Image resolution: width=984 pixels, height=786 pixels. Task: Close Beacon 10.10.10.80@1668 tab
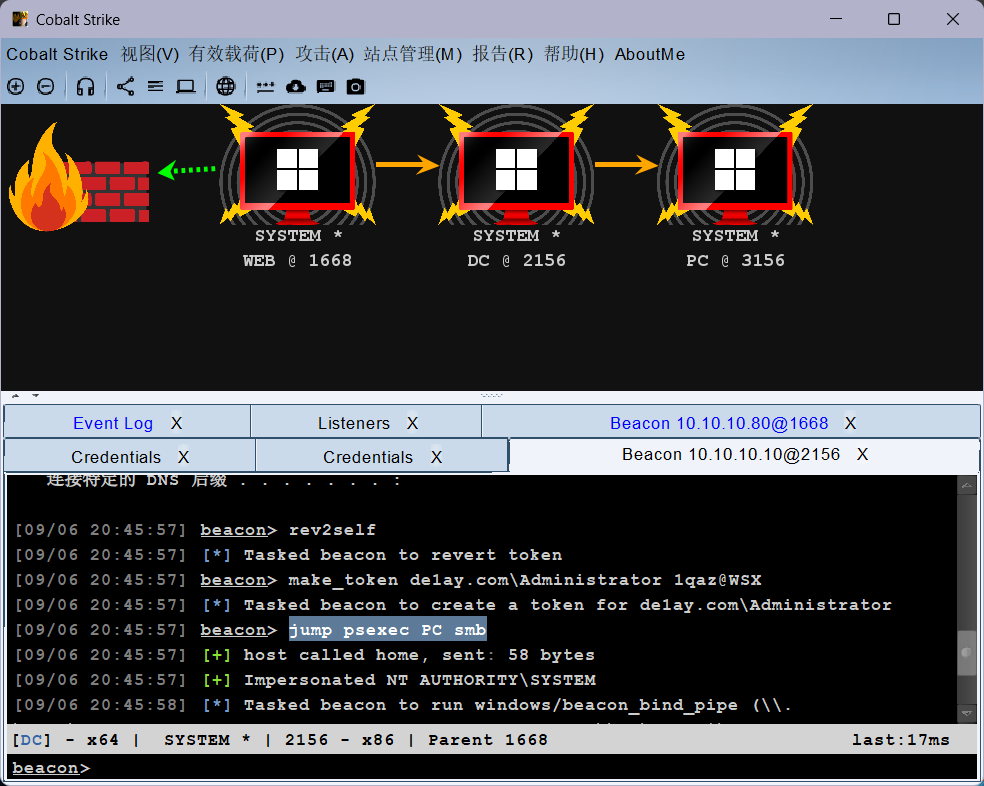850,423
